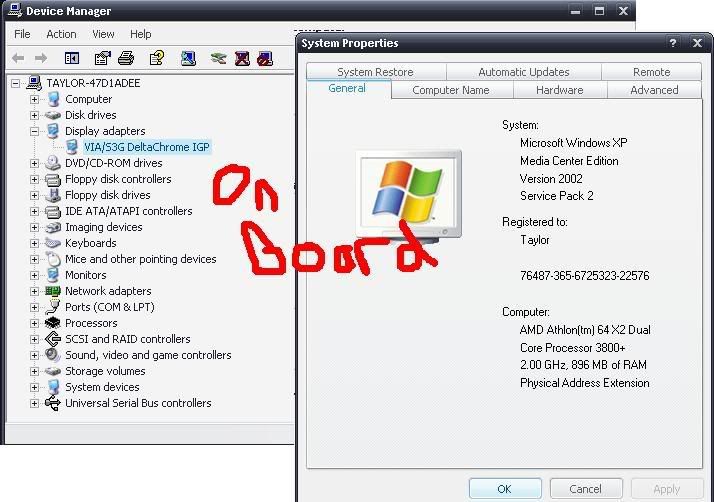Click the Sound, video and game controllers icon
The height and width of the screenshot is (502, 714).
point(53,355)
